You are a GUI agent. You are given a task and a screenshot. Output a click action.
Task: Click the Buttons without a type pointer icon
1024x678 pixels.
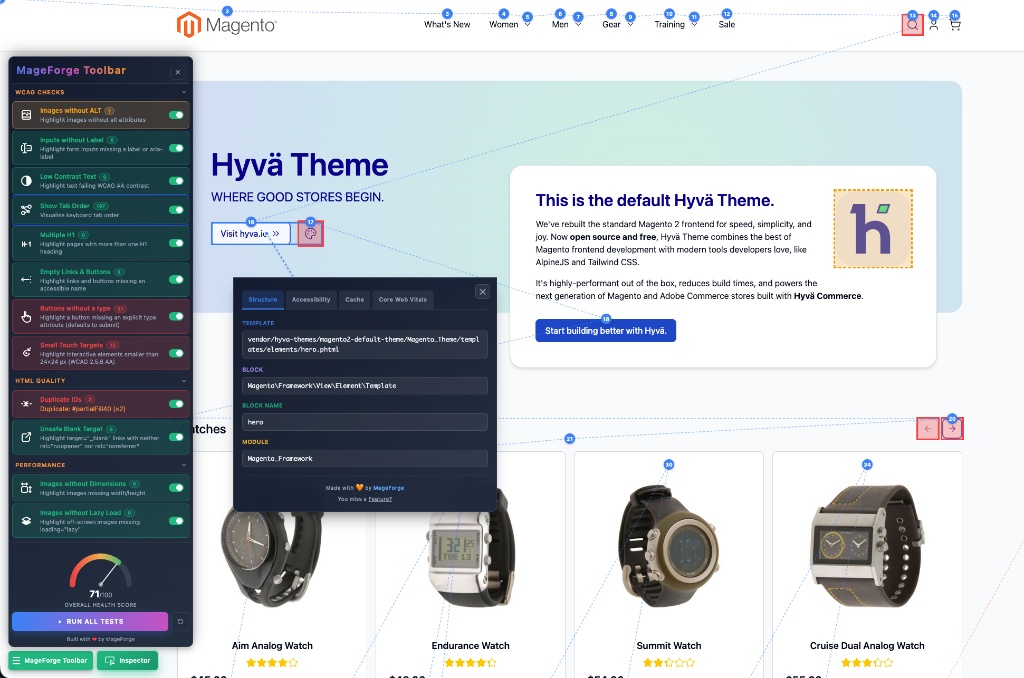[26, 317]
